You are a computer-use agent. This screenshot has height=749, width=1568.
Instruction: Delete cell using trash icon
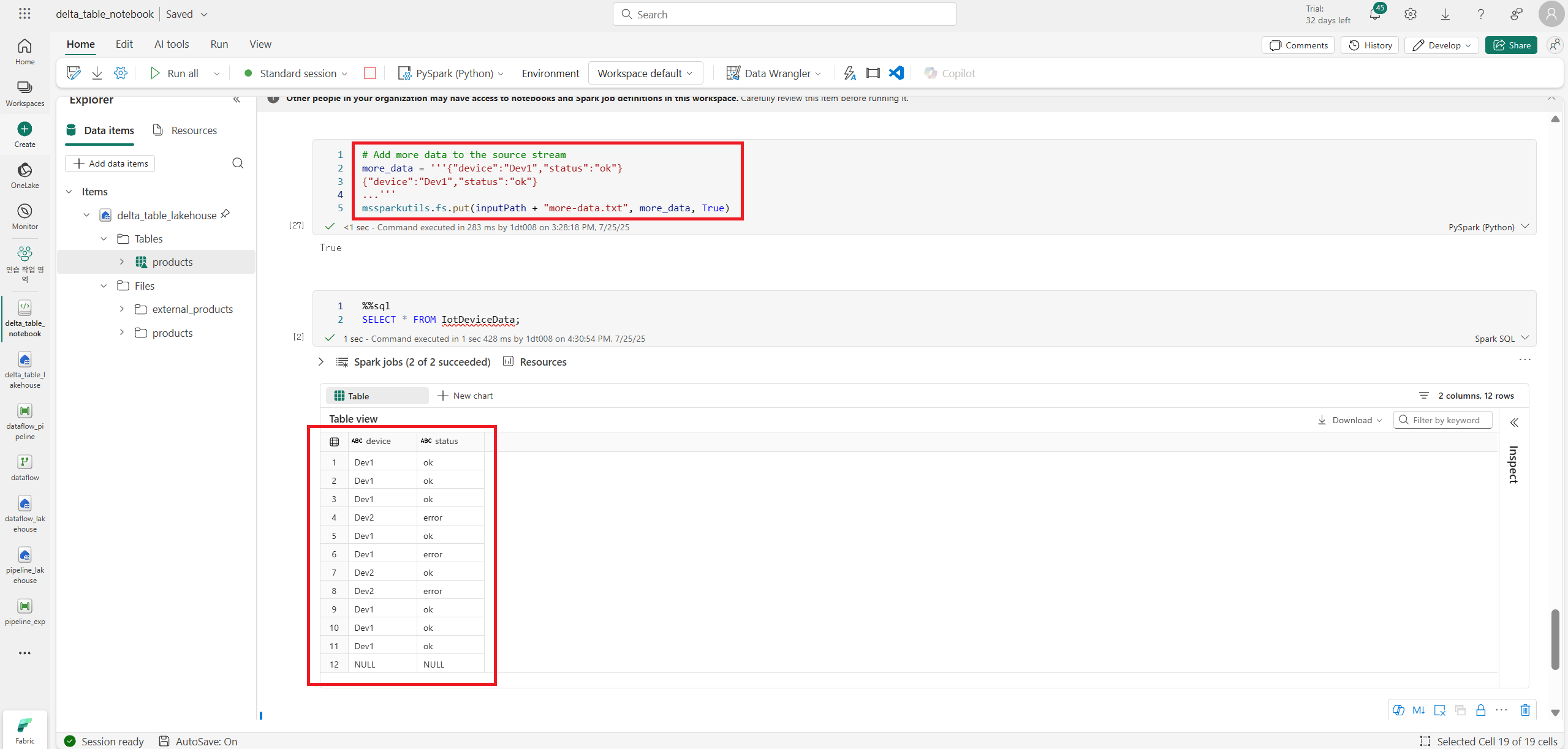click(1525, 710)
